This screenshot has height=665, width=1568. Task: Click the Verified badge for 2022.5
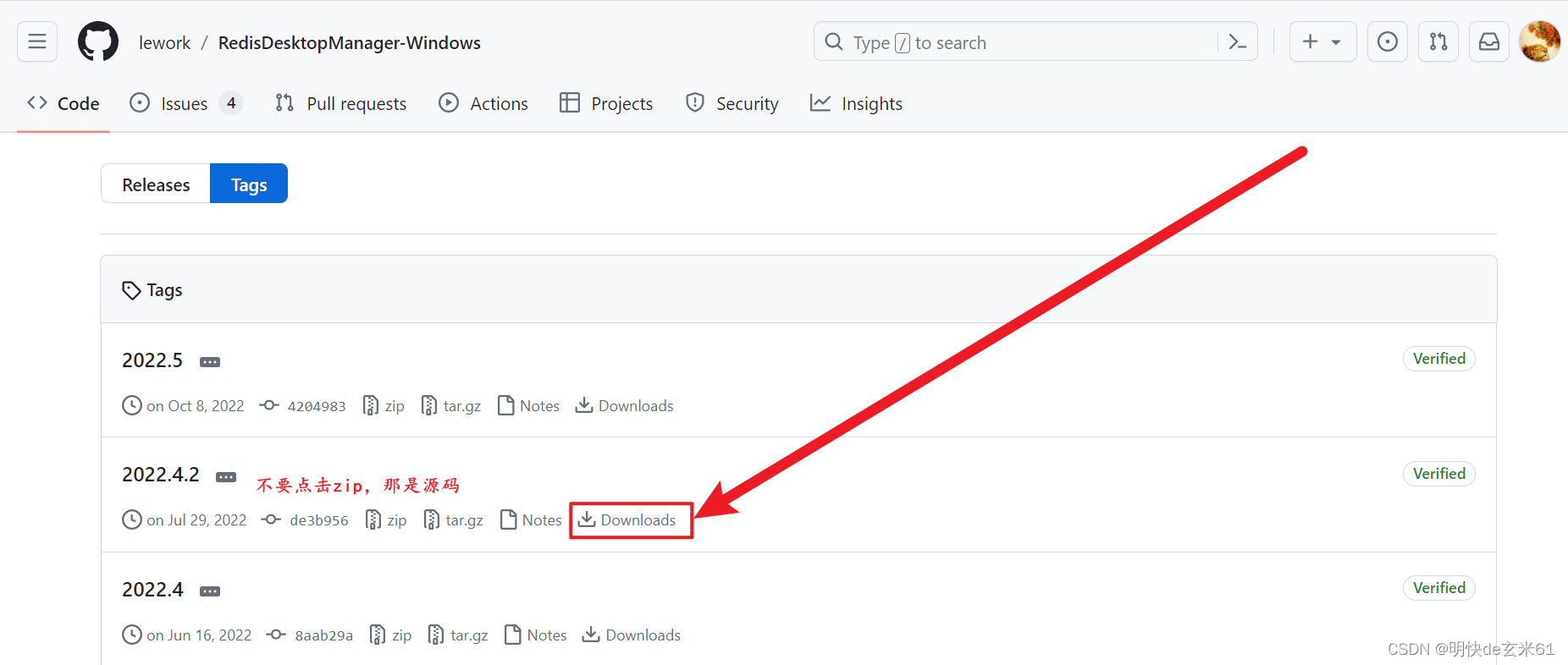click(1438, 359)
